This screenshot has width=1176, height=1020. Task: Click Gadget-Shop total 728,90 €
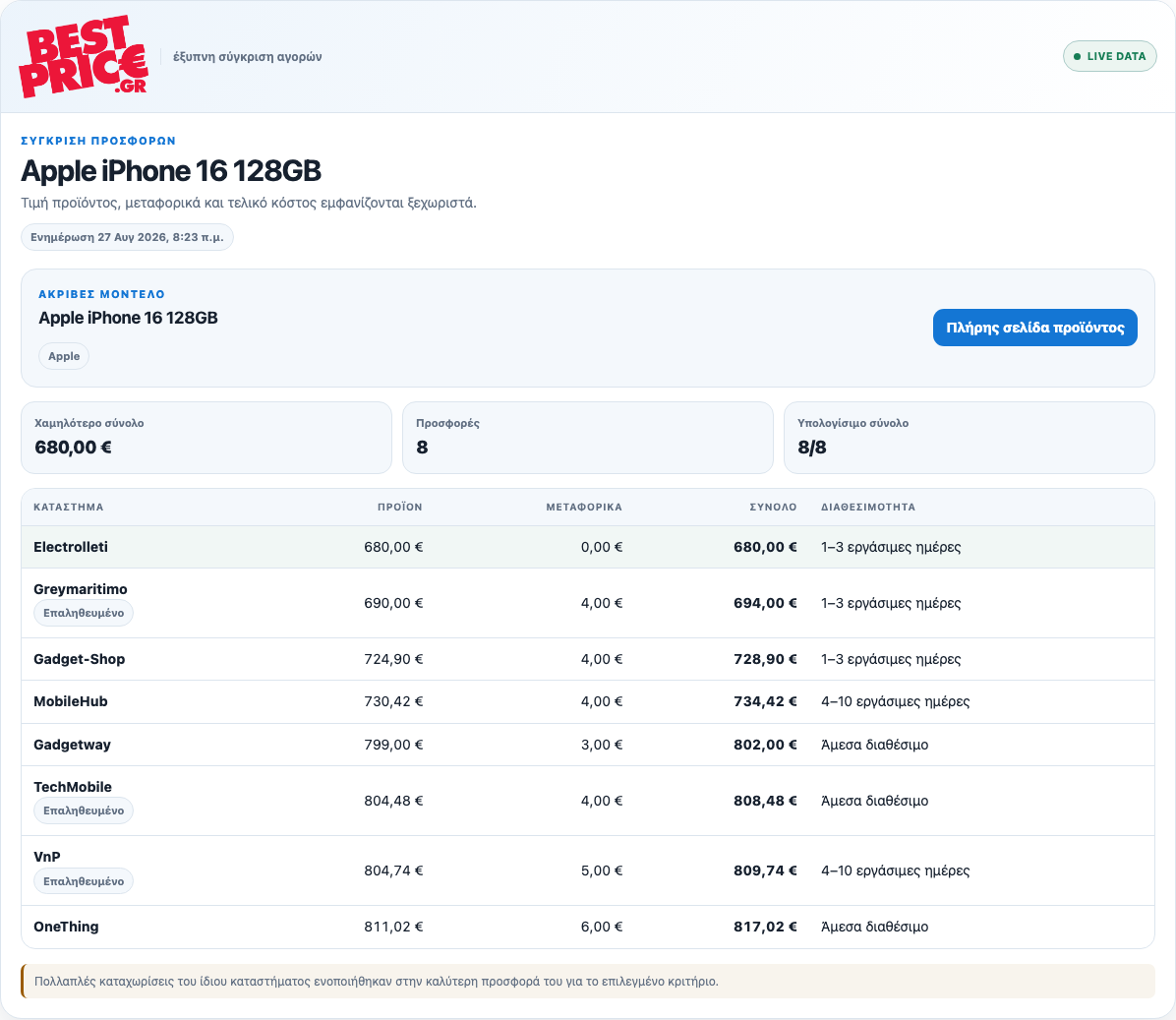[x=765, y=659]
